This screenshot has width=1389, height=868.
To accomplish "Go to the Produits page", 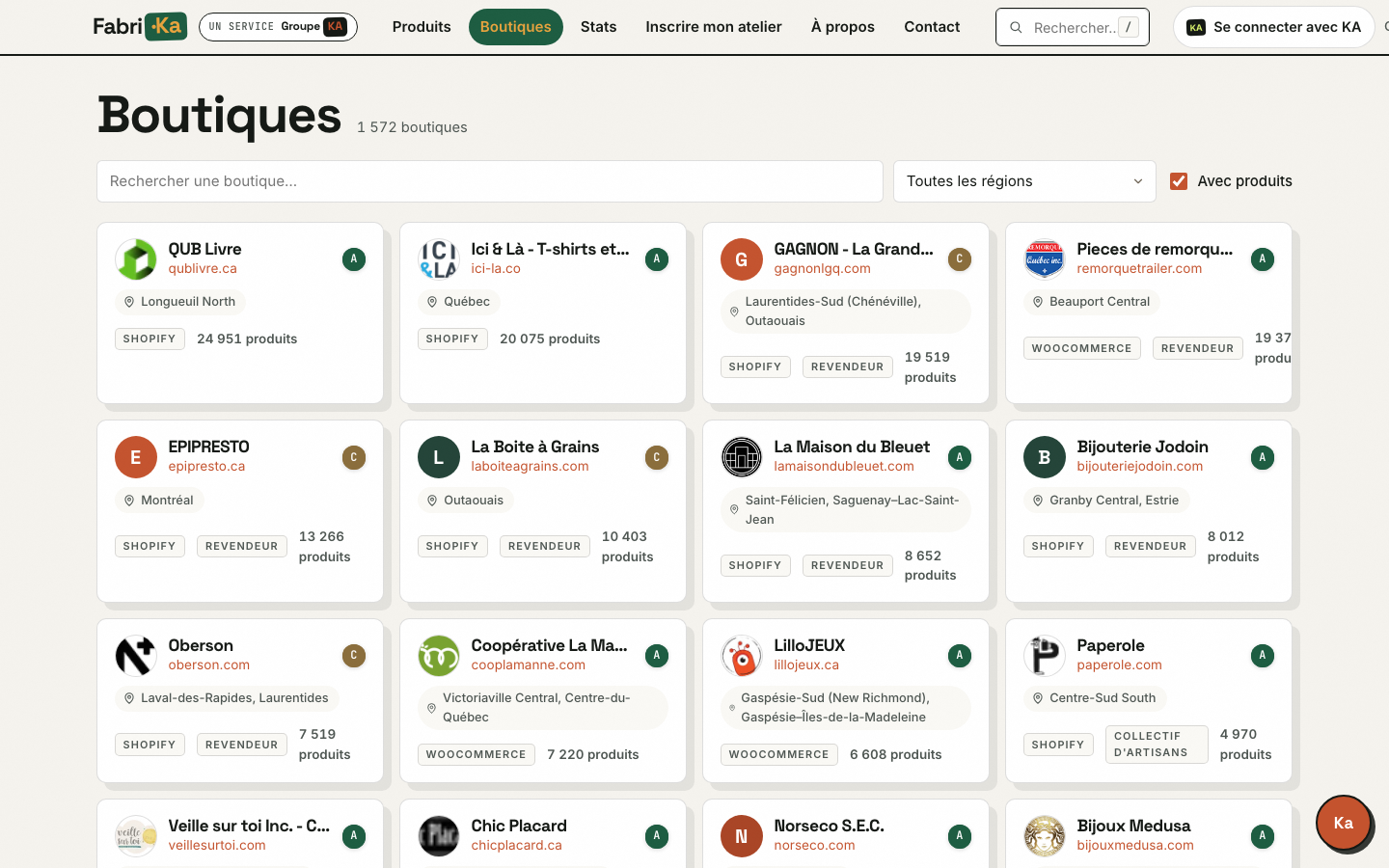I will 422,27.
